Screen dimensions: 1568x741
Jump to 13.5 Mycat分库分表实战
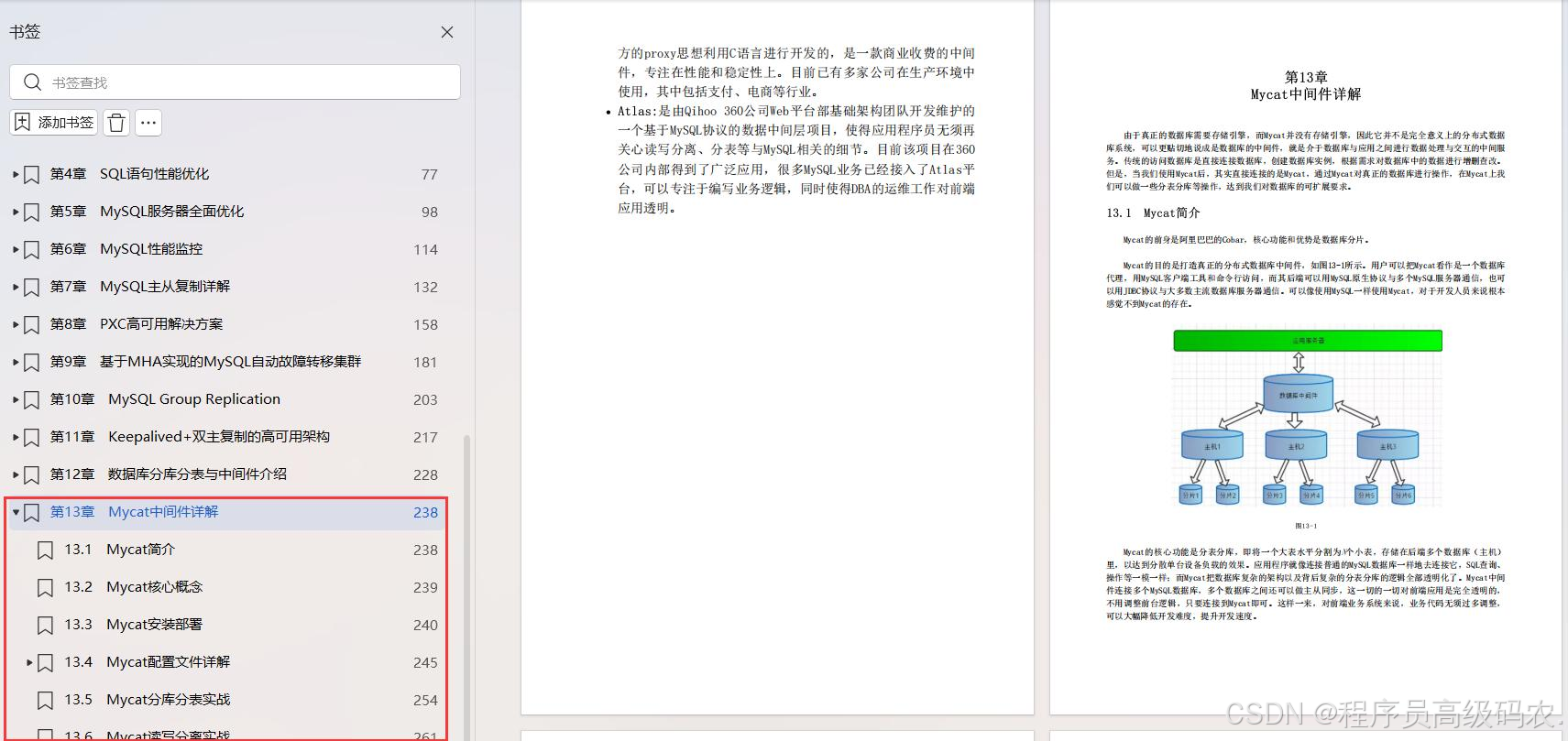pos(148,700)
